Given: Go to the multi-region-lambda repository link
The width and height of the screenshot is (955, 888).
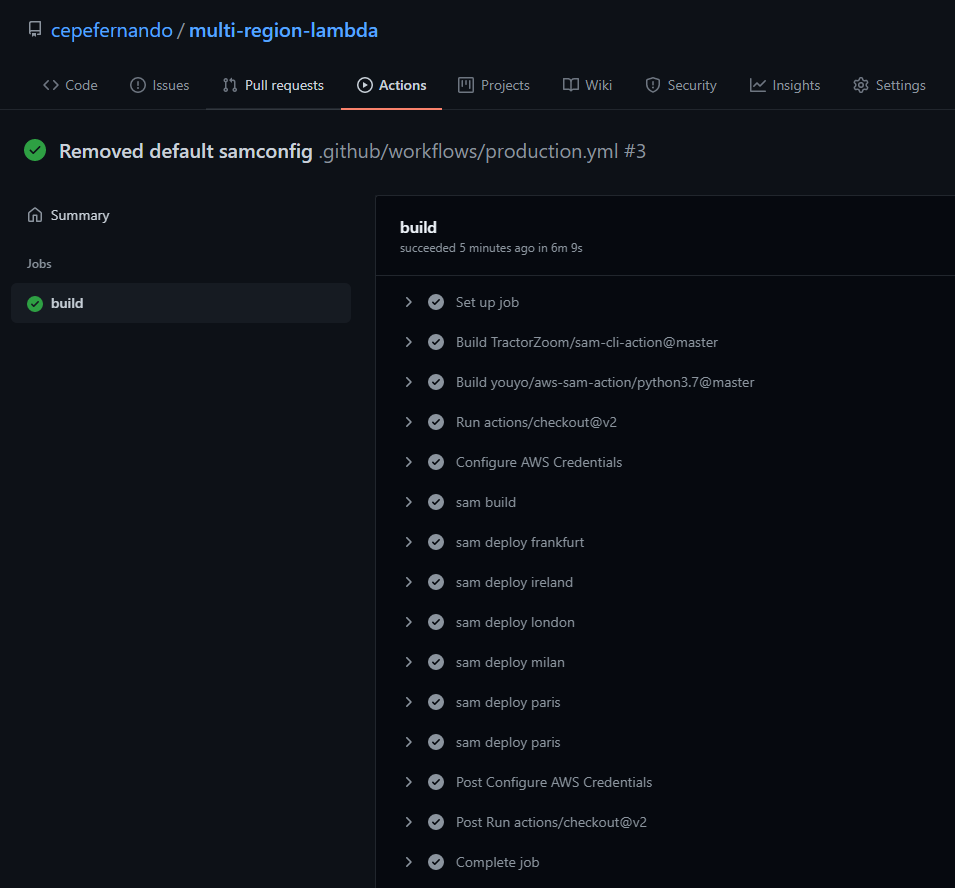Looking at the screenshot, I should tap(283, 30).
